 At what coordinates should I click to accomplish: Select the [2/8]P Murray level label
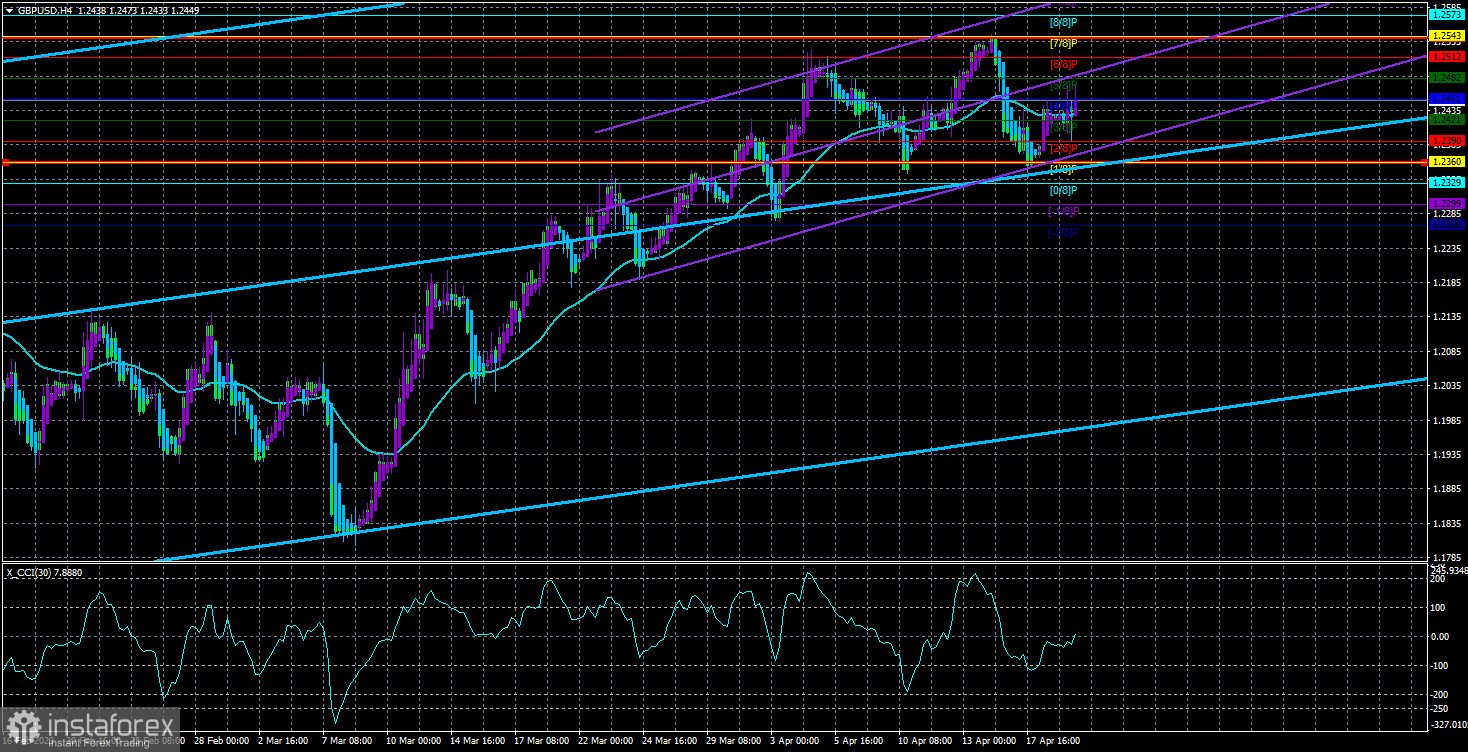click(1063, 148)
